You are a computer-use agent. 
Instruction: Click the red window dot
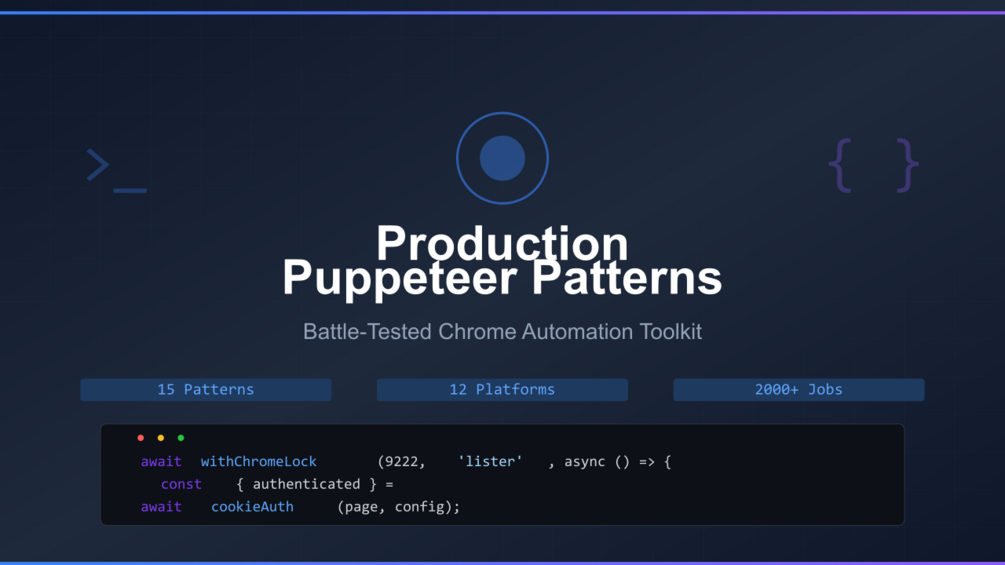coord(141,438)
